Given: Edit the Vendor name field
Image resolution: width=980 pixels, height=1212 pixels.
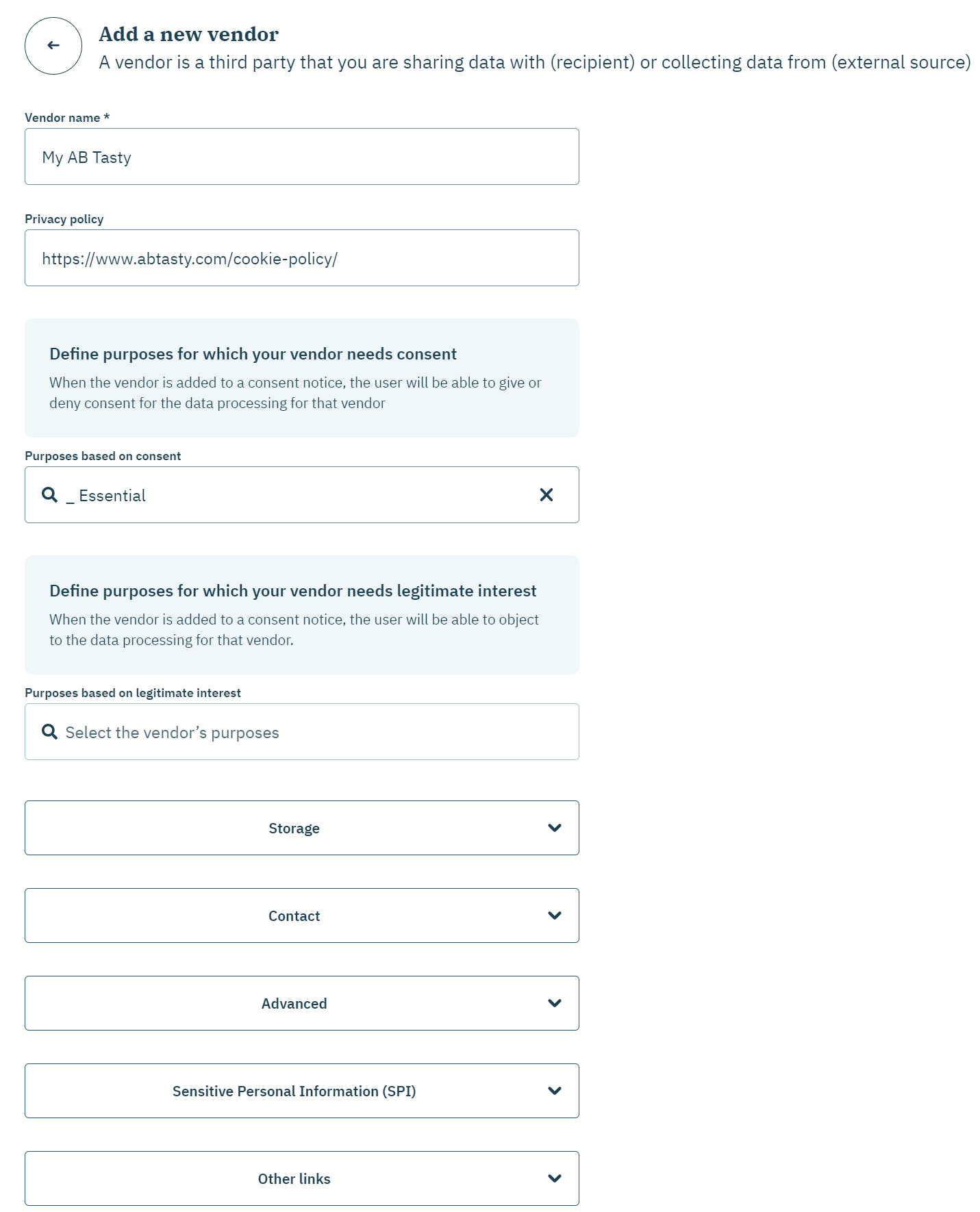Looking at the screenshot, I should [x=301, y=157].
